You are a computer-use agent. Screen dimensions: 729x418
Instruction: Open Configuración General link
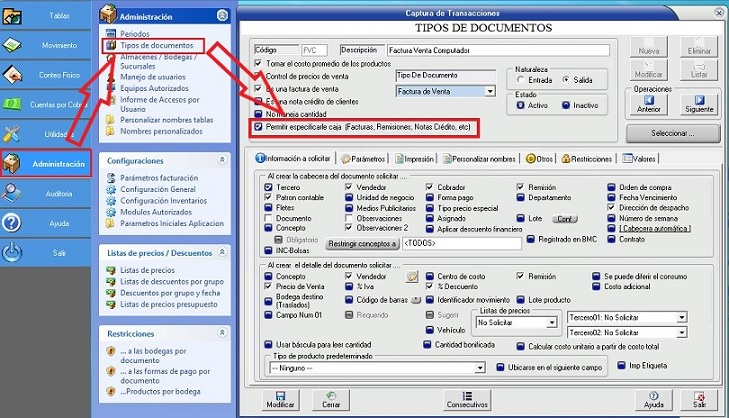tap(156, 189)
